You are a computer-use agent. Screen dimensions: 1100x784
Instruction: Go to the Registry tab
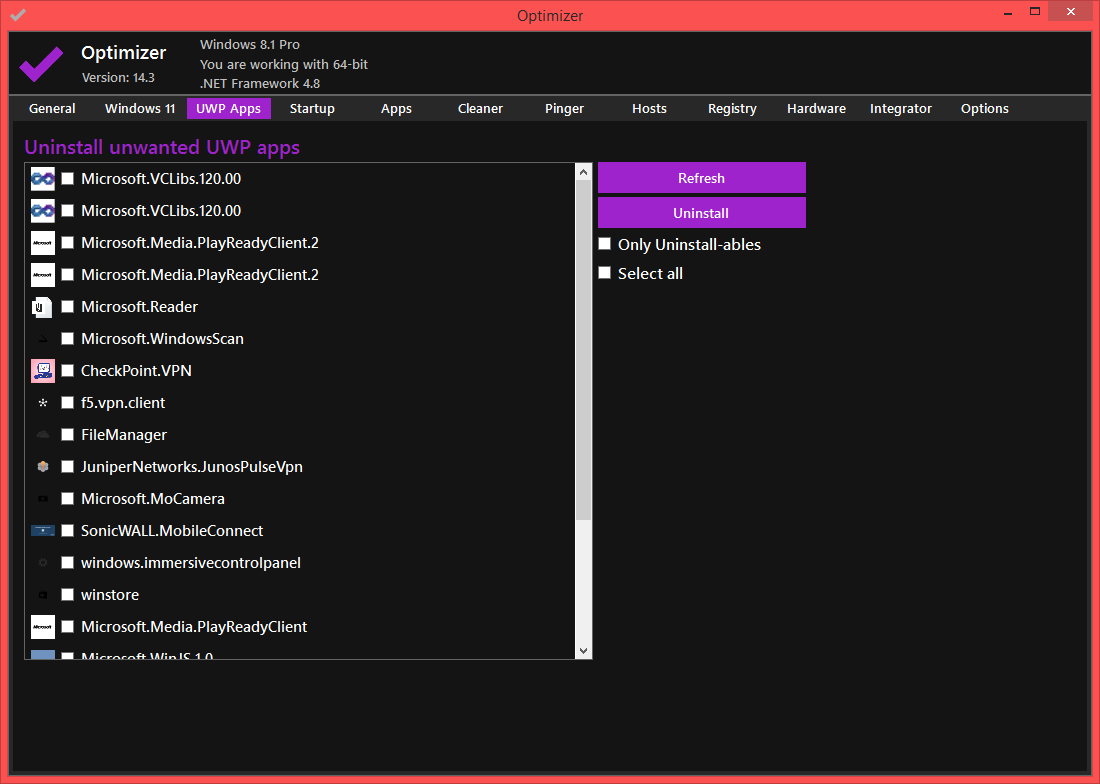tap(732, 109)
